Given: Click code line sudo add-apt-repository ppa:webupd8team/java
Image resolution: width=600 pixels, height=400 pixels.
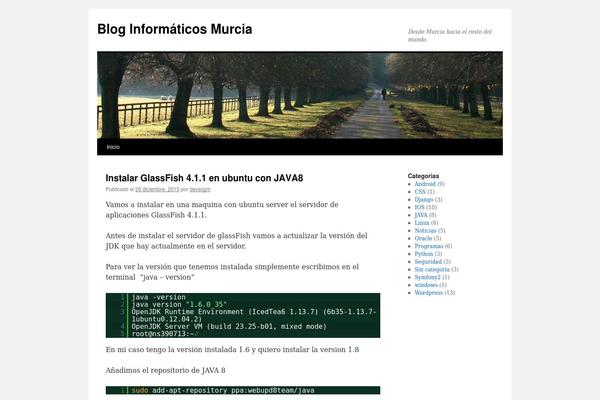Looking at the screenshot, I should click(x=223, y=390).
